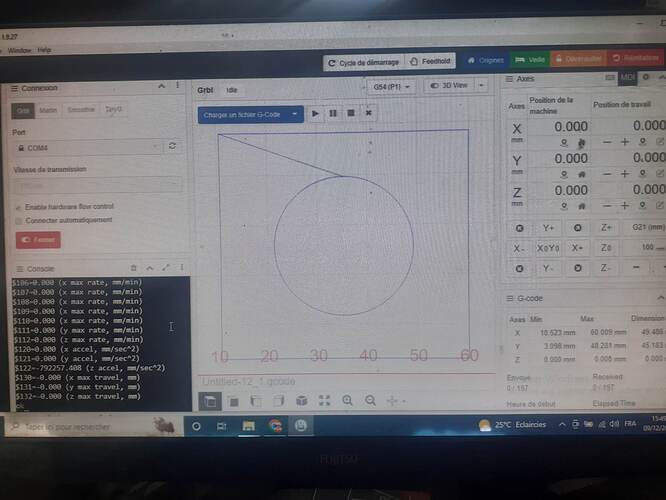Viewport: 666px width, 500px height.
Task: Click the Cycle de démarrage button
Action: pos(364,62)
